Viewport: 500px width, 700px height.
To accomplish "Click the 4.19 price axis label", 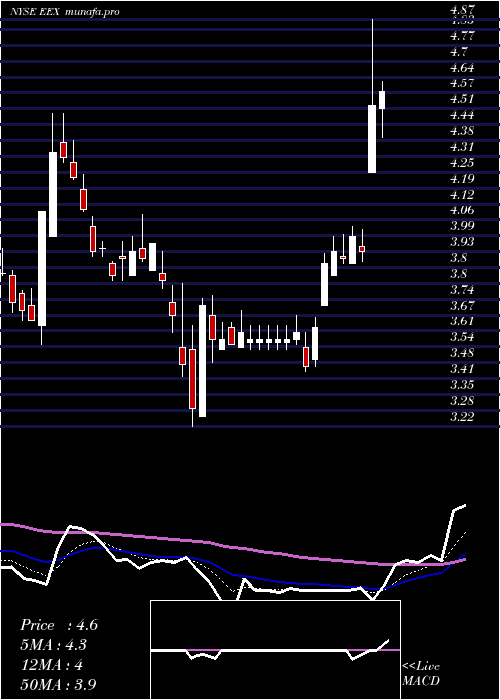I will point(463,179).
